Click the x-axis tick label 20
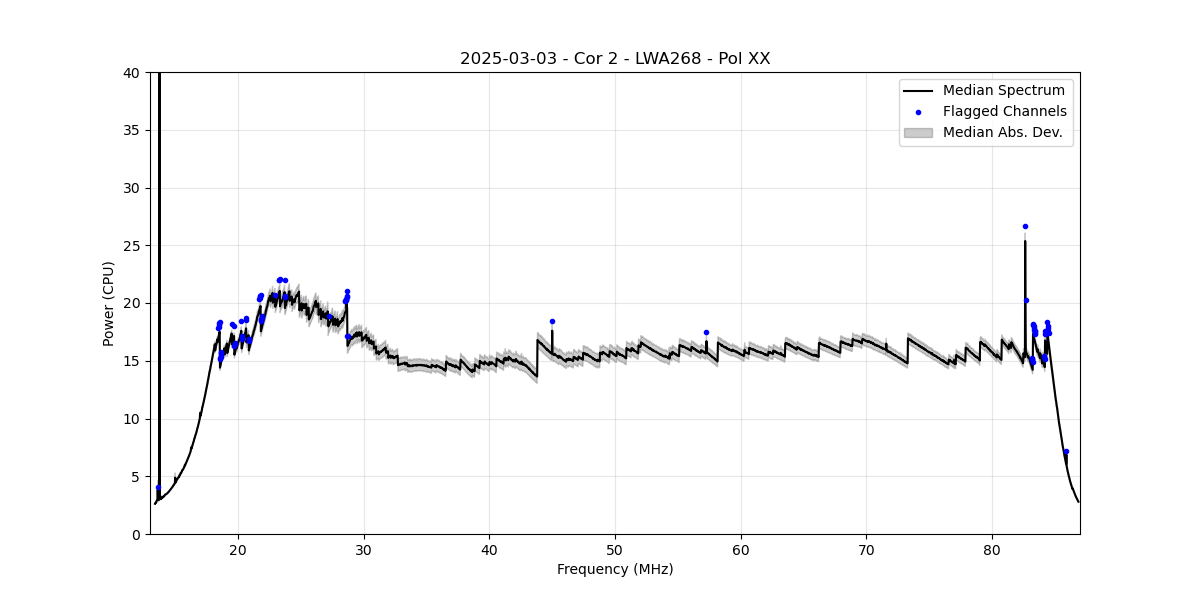 (238, 549)
